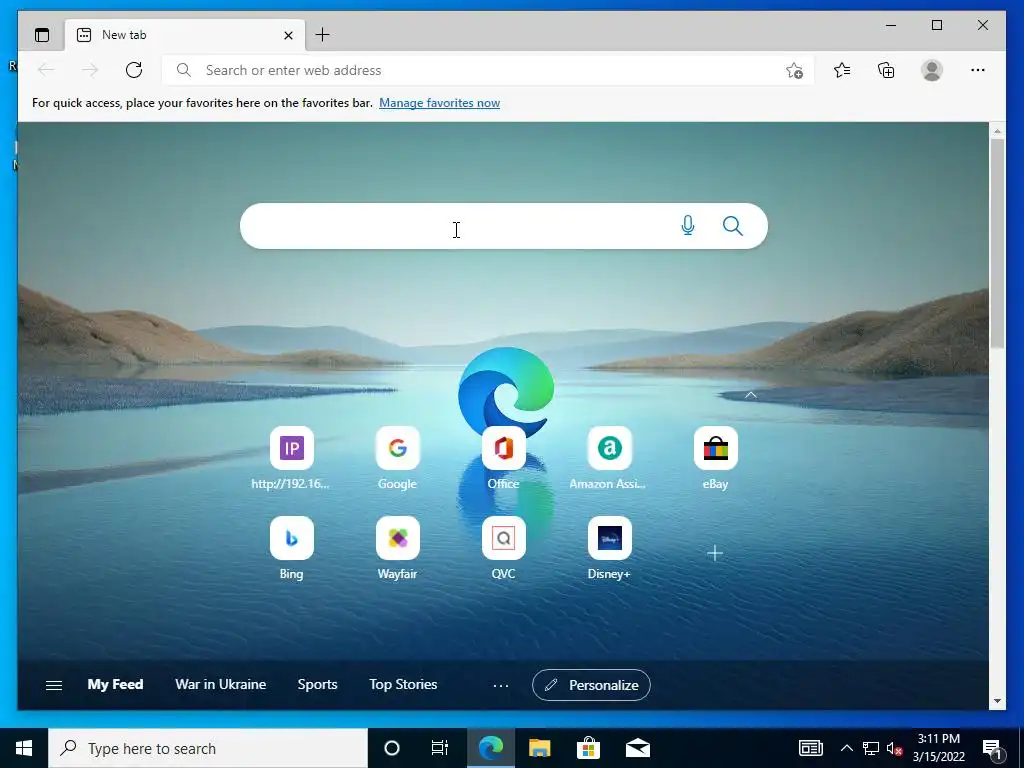Screen dimensions: 1024x768
Task: Add a new quick link site
Action: 715,554
